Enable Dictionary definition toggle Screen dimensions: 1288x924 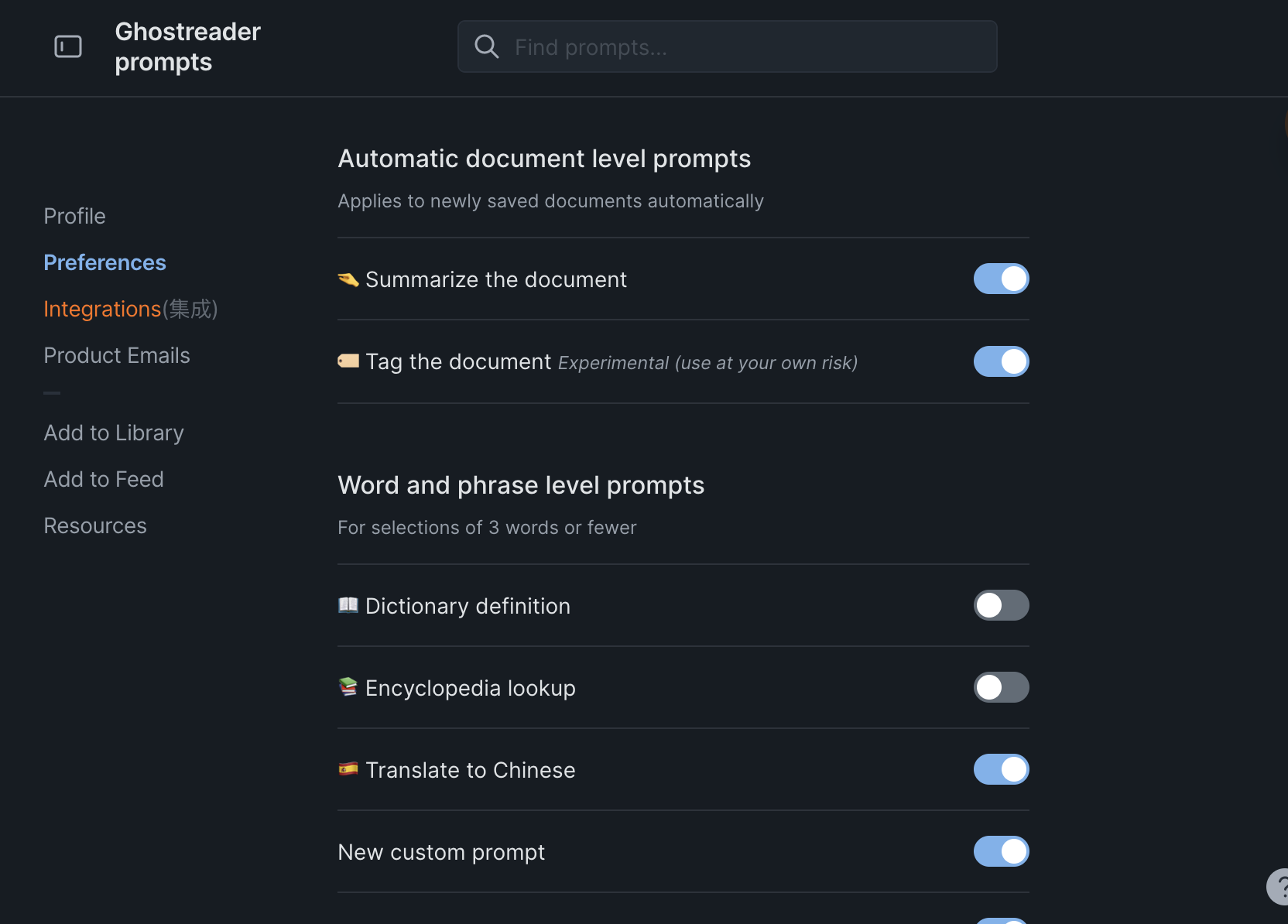click(1001, 605)
